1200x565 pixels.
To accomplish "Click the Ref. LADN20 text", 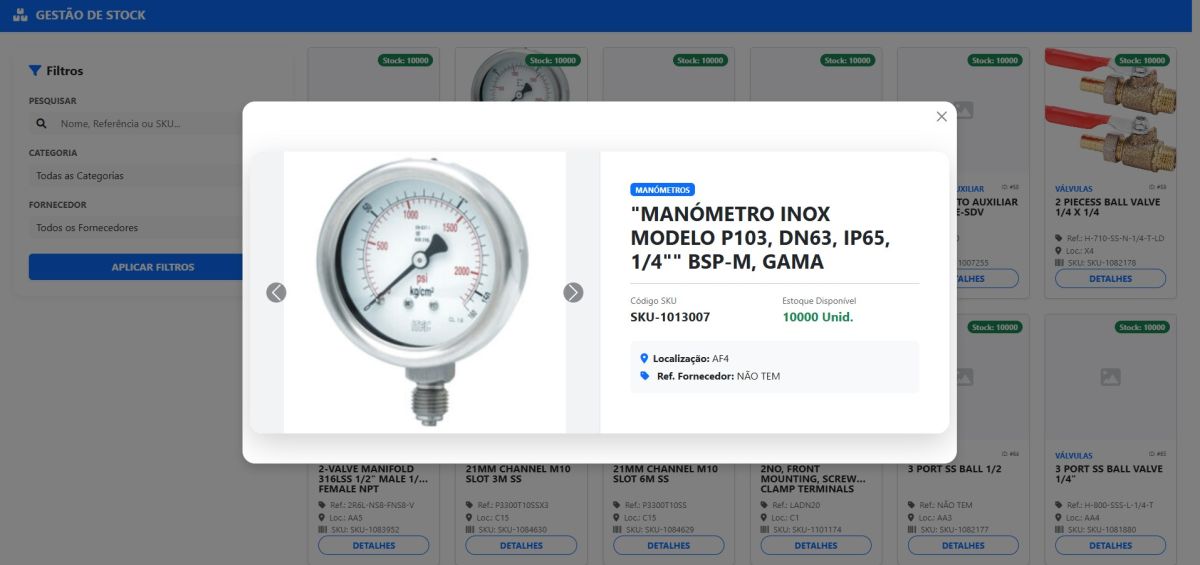I will (x=796, y=505).
